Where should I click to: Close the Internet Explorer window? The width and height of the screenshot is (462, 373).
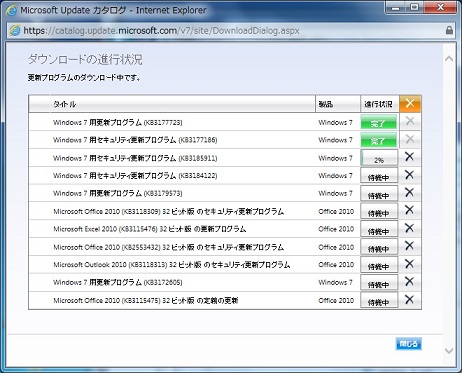coord(440,8)
